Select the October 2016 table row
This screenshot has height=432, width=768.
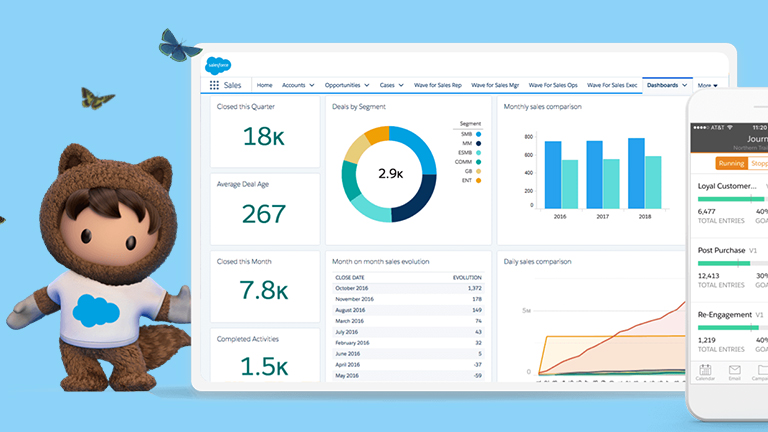(408, 287)
